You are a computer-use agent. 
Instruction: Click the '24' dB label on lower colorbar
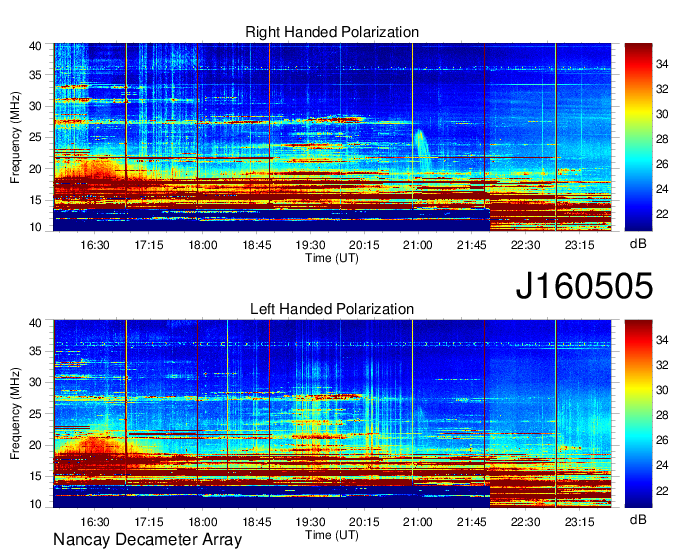pyautogui.click(x=662, y=465)
